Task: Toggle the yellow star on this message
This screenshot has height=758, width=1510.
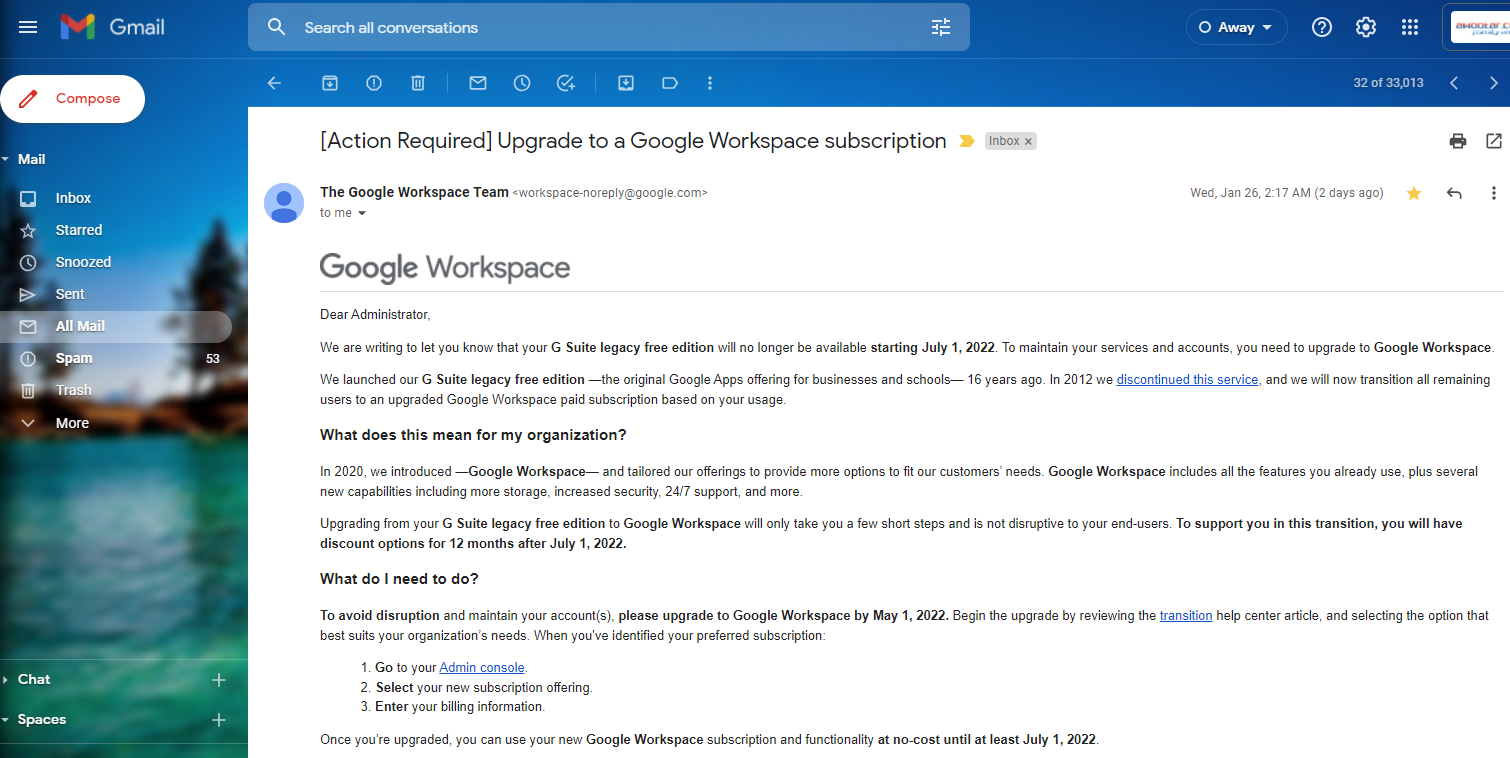Action: 1414,193
